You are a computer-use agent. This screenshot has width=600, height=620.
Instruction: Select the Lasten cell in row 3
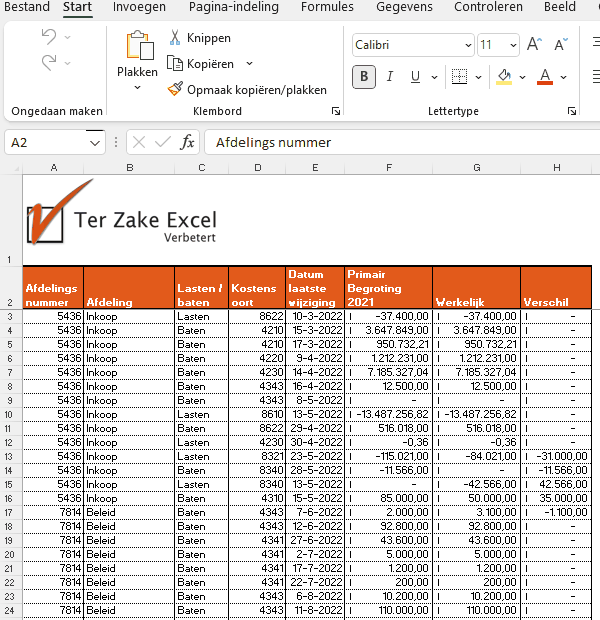point(201,316)
